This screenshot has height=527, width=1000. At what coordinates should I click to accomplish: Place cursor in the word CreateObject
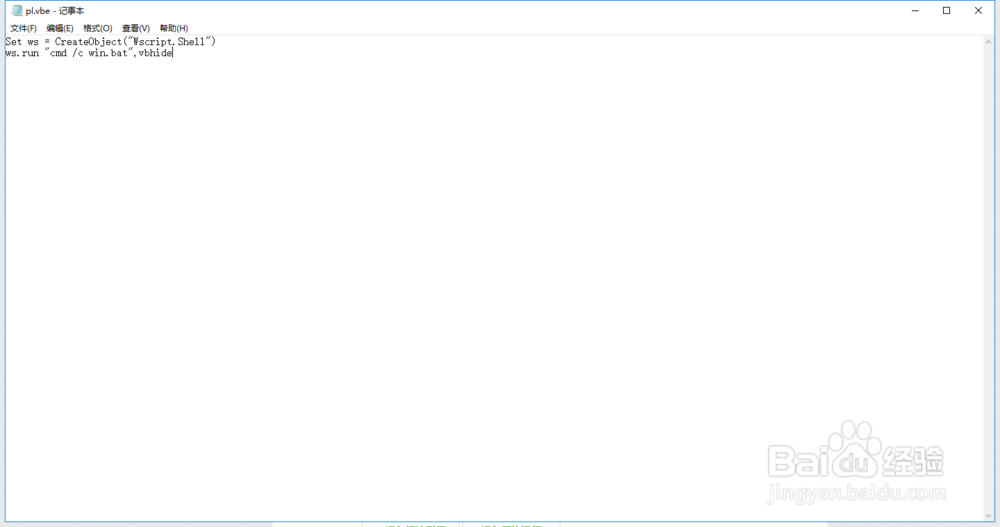point(88,41)
